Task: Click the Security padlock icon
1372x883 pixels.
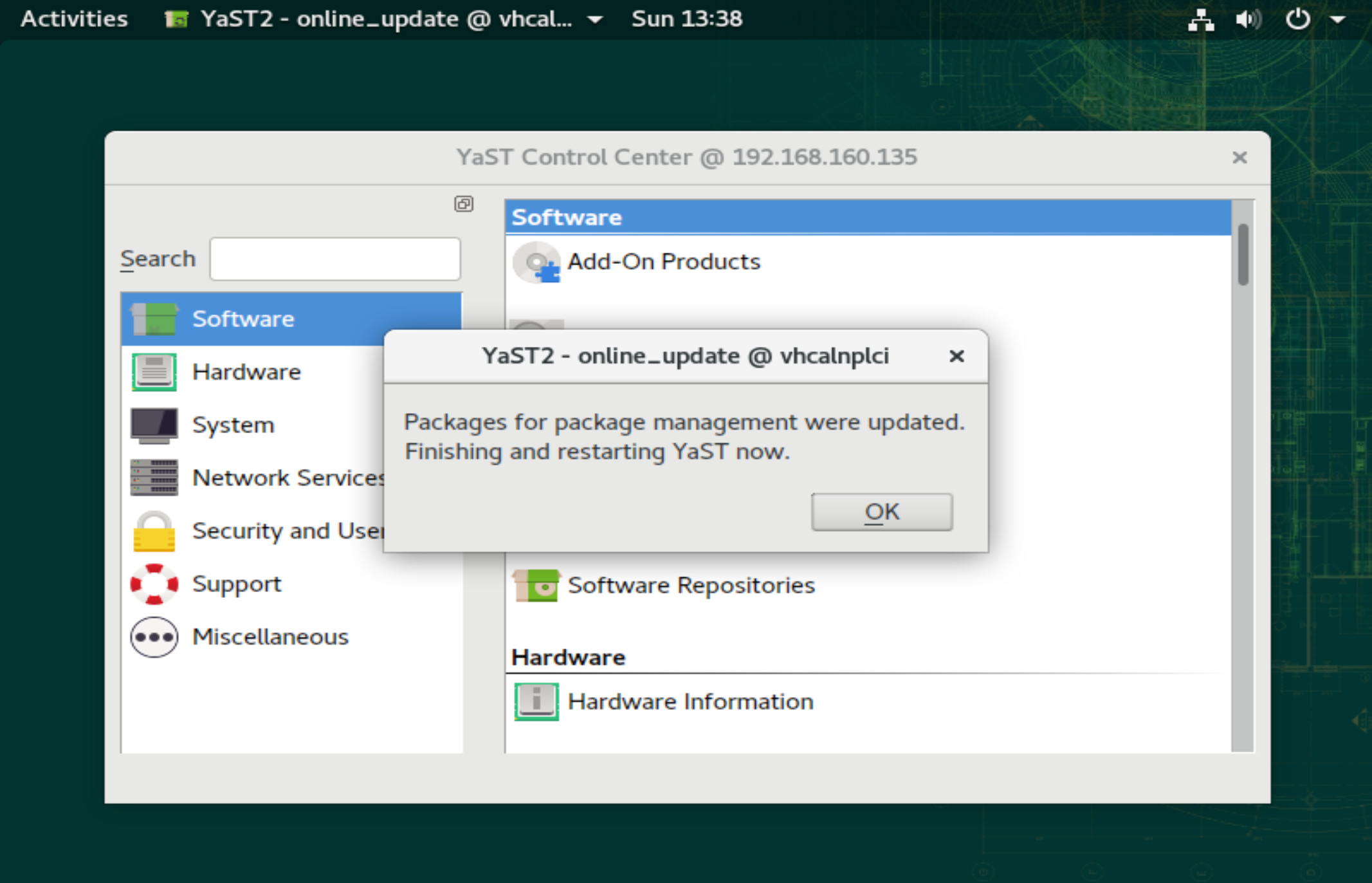Action: [x=154, y=531]
